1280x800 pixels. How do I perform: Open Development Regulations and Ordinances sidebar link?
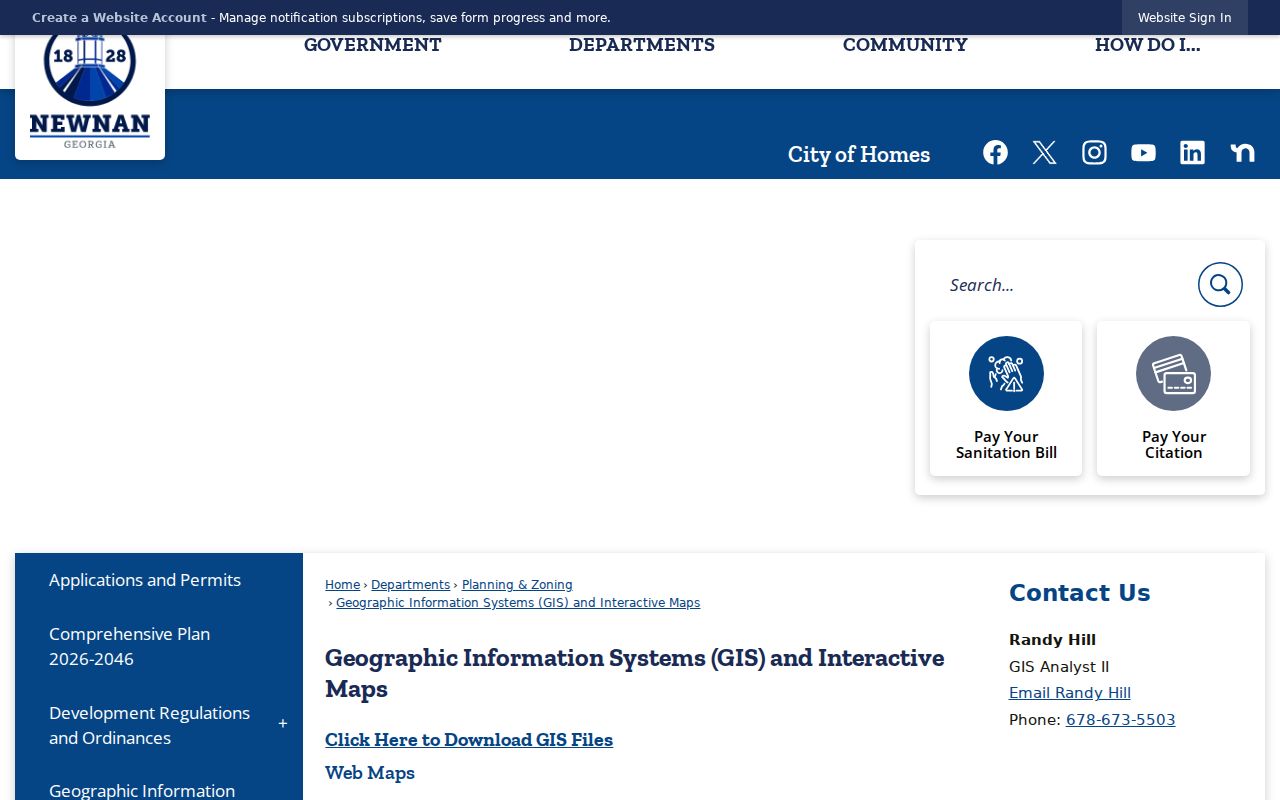[x=150, y=725]
